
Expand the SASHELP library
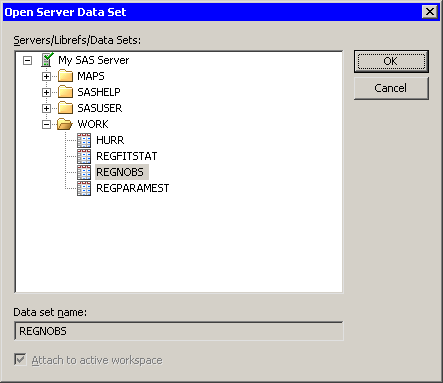click(x=46, y=92)
